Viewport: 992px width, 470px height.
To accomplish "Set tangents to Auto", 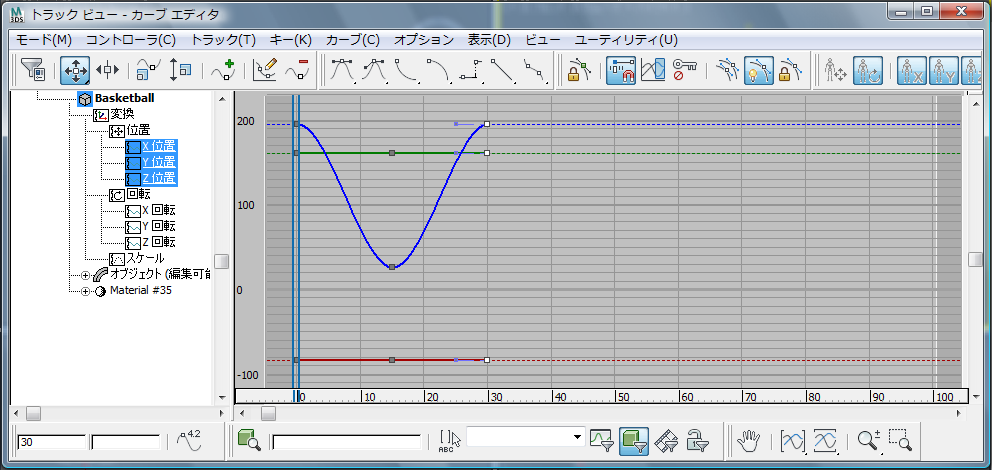I will pyautogui.click(x=342, y=70).
